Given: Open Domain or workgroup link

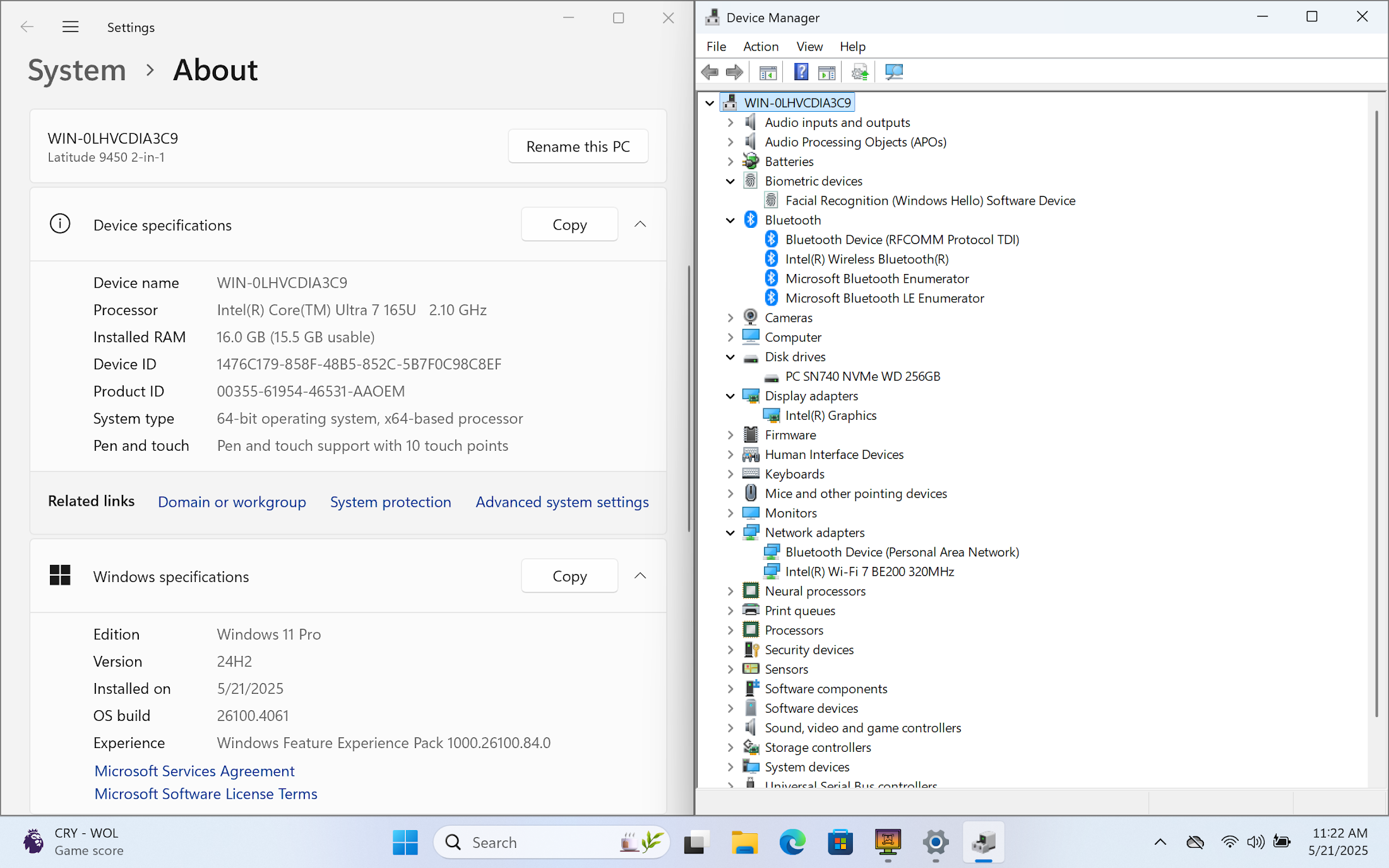Looking at the screenshot, I should (x=232, y=502).
